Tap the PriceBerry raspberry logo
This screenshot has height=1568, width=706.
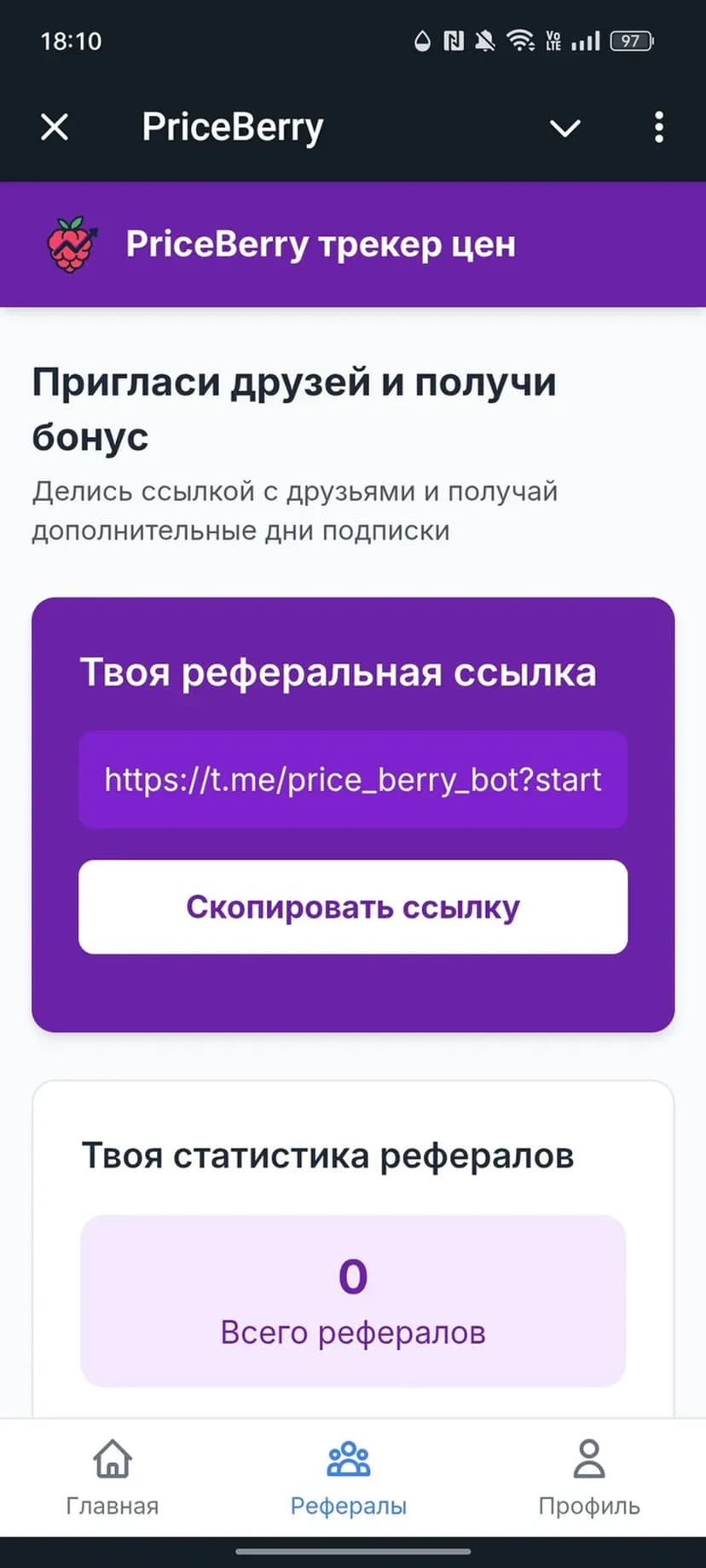tap(72, 245)
